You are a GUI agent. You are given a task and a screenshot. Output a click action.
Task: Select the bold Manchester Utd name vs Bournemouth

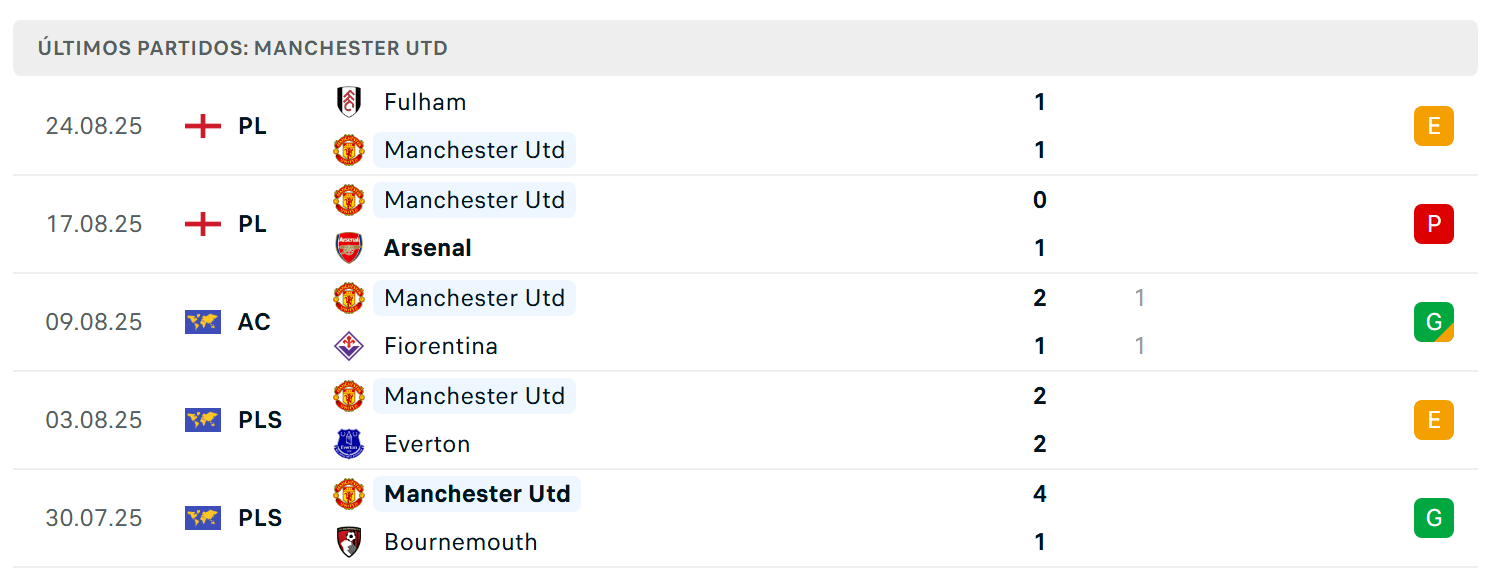477,494
